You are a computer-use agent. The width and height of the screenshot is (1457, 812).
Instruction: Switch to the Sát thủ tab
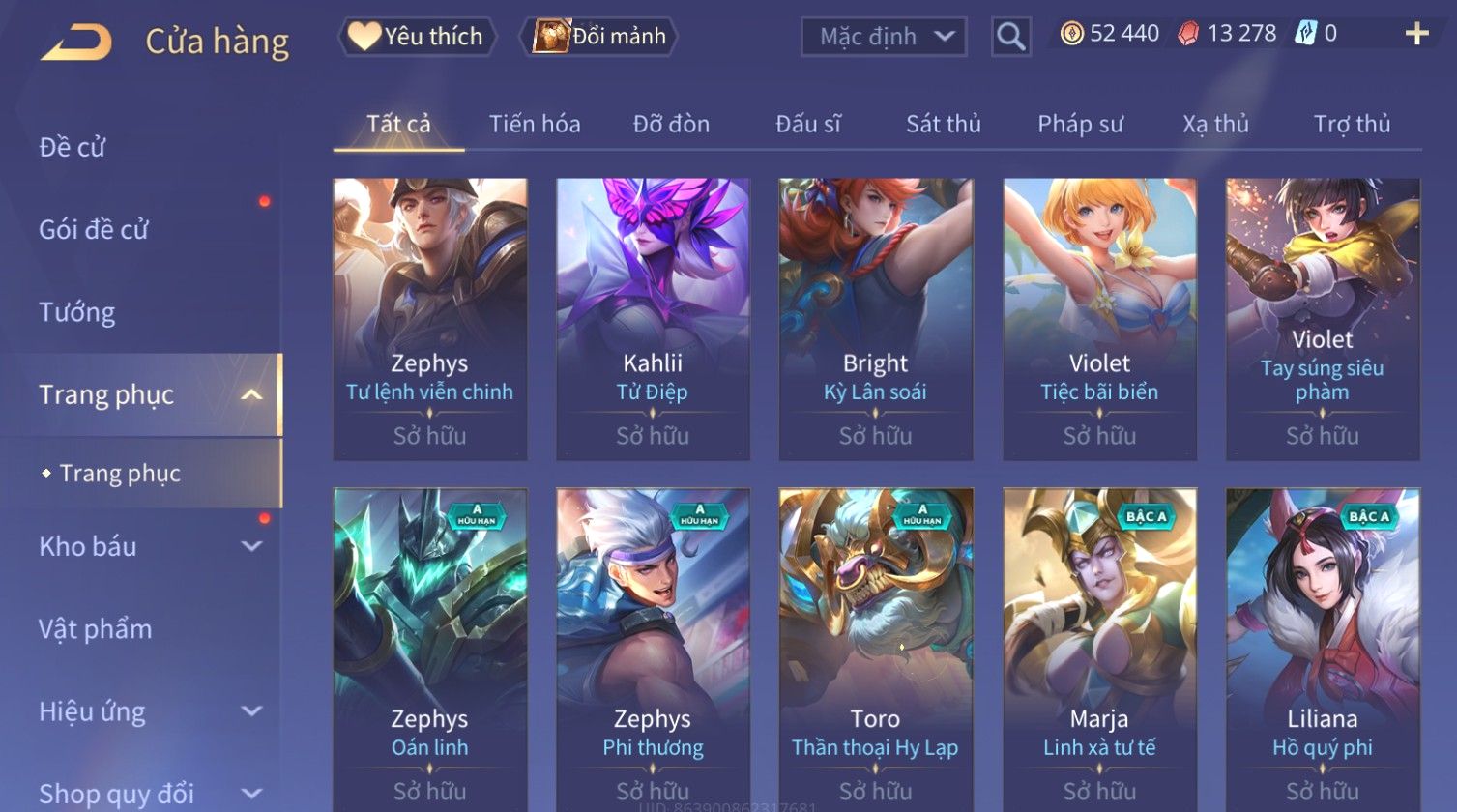pos(944,124)
